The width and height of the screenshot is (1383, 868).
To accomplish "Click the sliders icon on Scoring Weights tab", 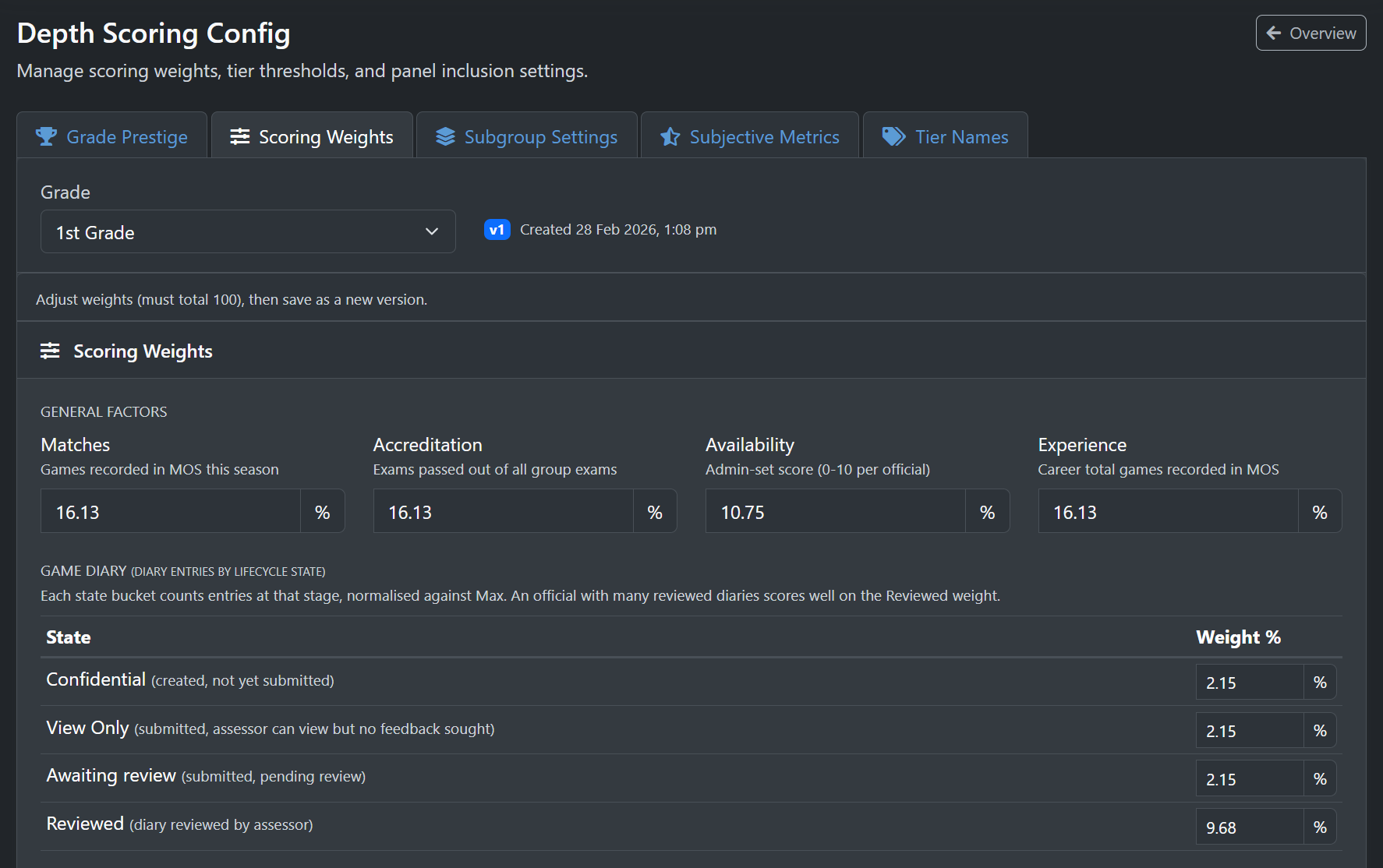I will pos(239,136).
